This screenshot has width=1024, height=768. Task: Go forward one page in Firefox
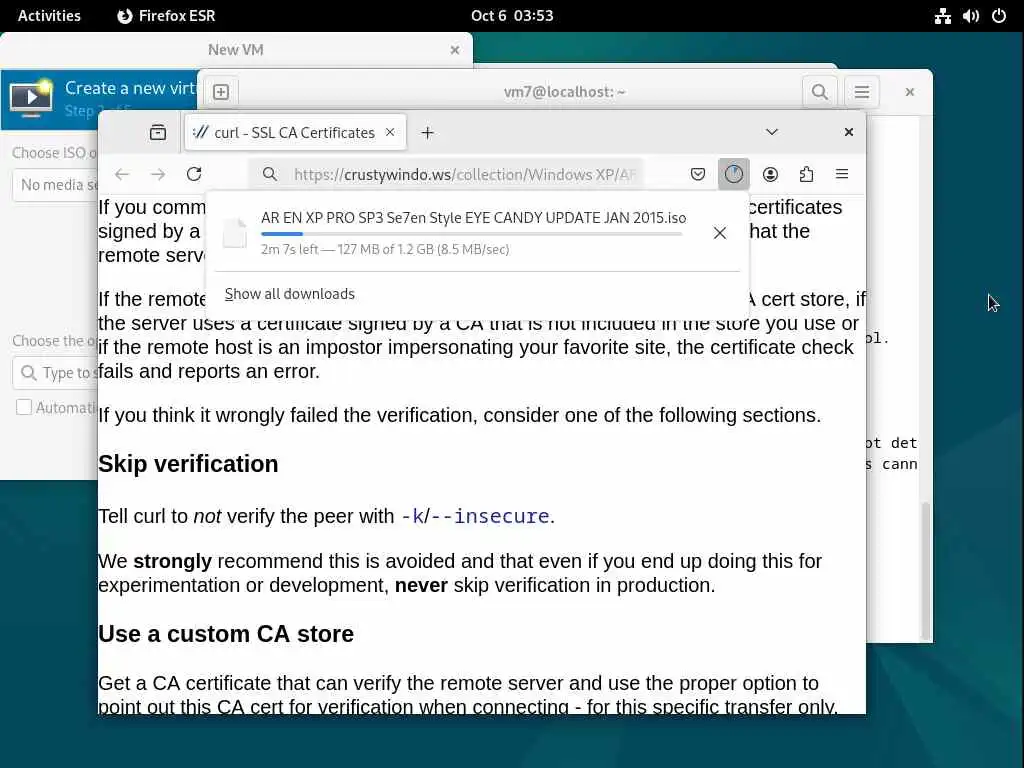point(158,174)
